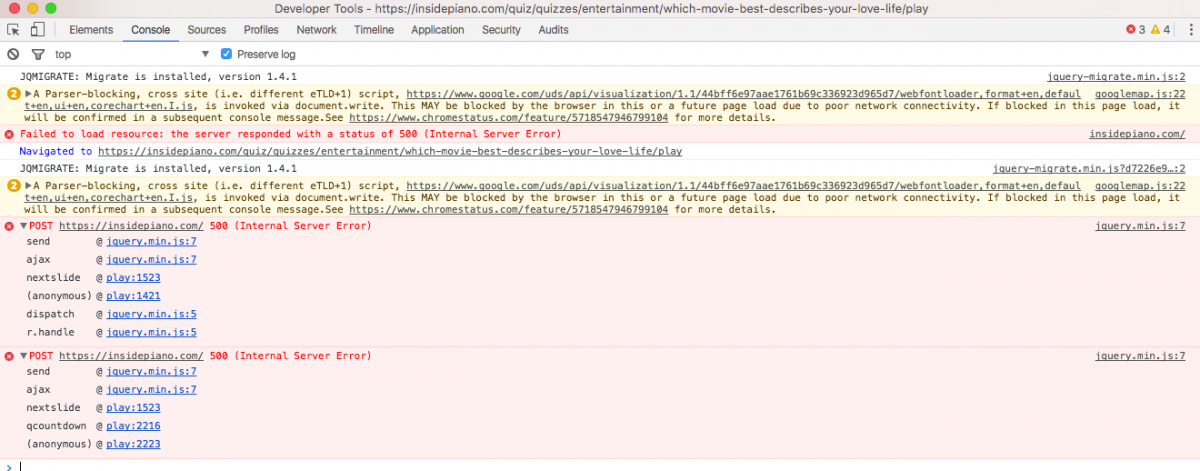Open the 'top' execution context dropdown
The height and width of the screenshot is (471, 1200).
tap(130, 54)
